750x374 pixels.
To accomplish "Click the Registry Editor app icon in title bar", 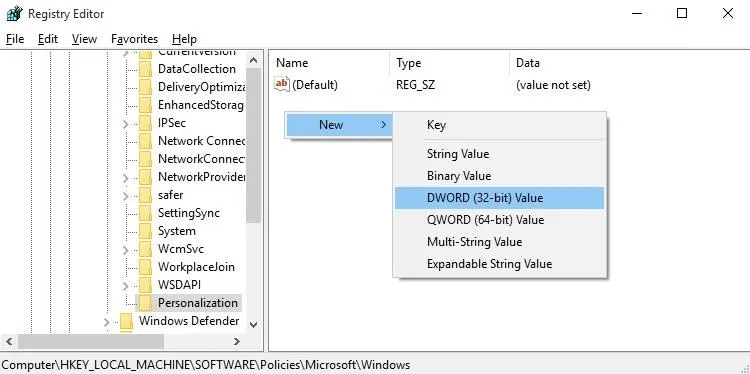I will click(14, 14).
